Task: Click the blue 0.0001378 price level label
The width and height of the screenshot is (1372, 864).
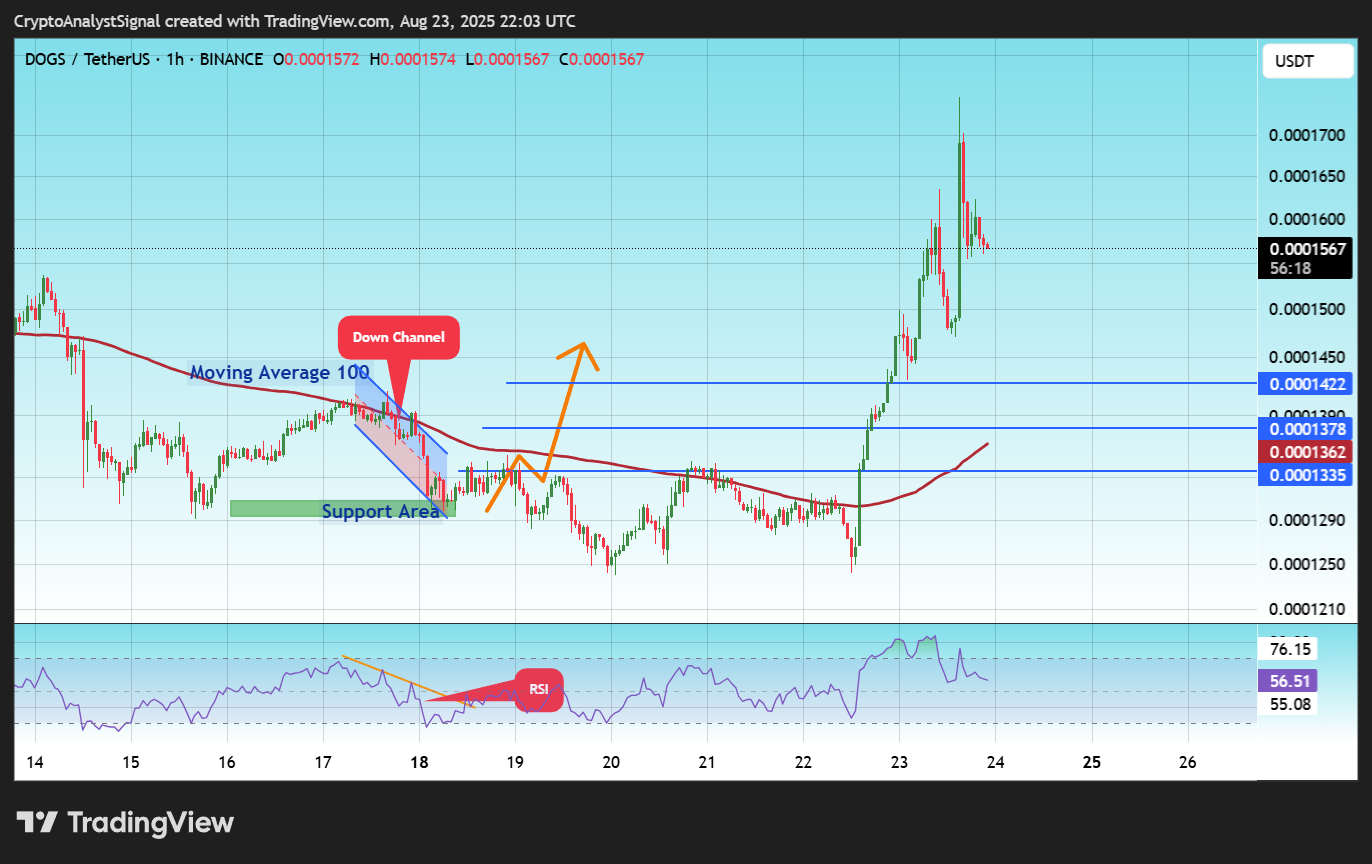Action: point(1306,429)
